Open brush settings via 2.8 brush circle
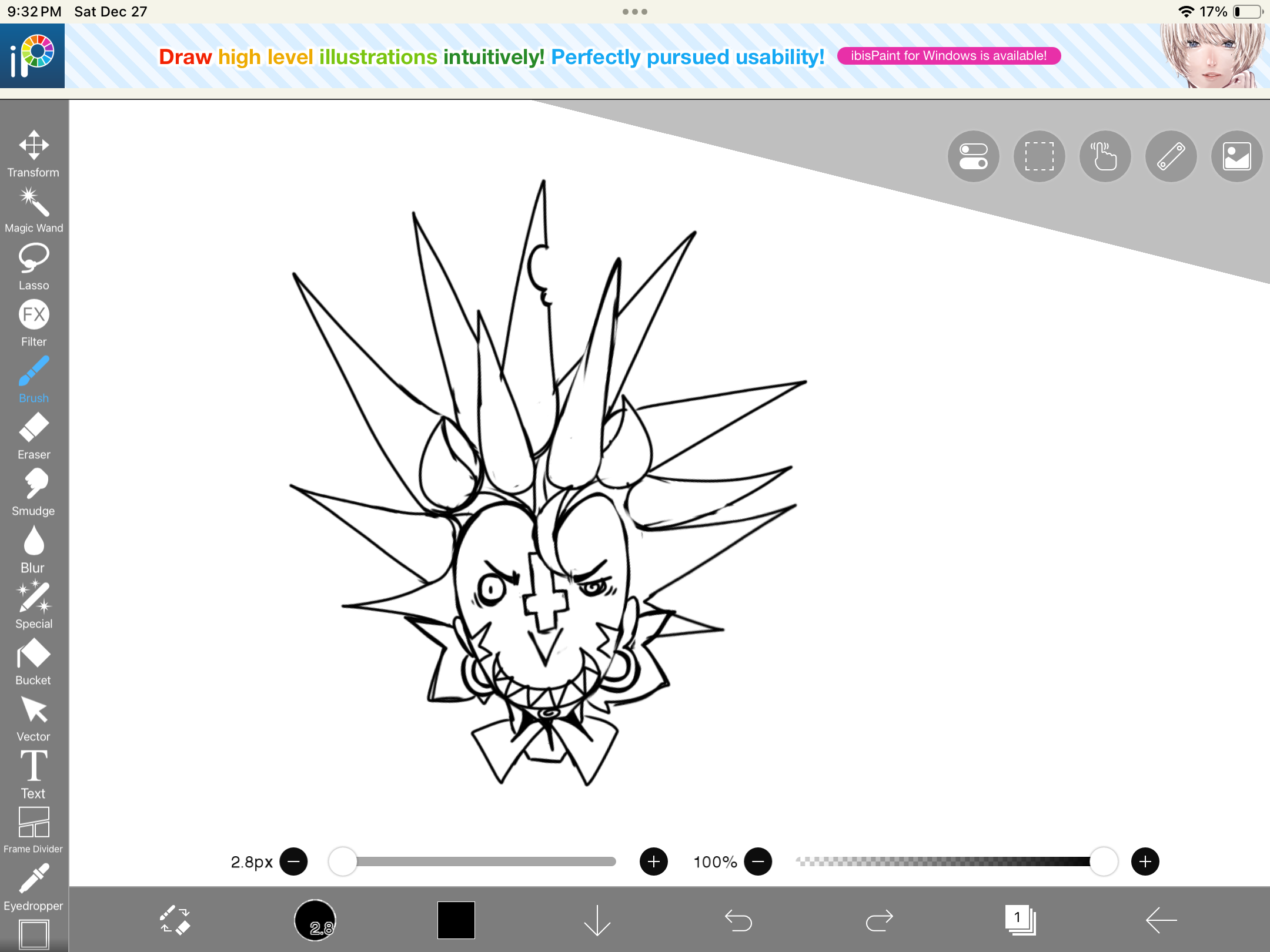1270x952 pixels. click(x=315, y=920)
